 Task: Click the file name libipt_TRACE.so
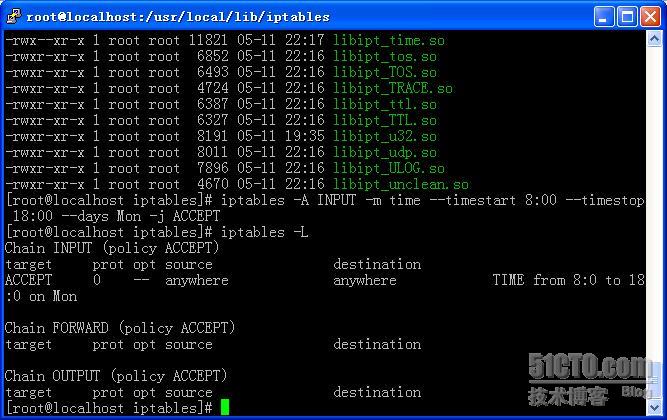coord(393,88)
